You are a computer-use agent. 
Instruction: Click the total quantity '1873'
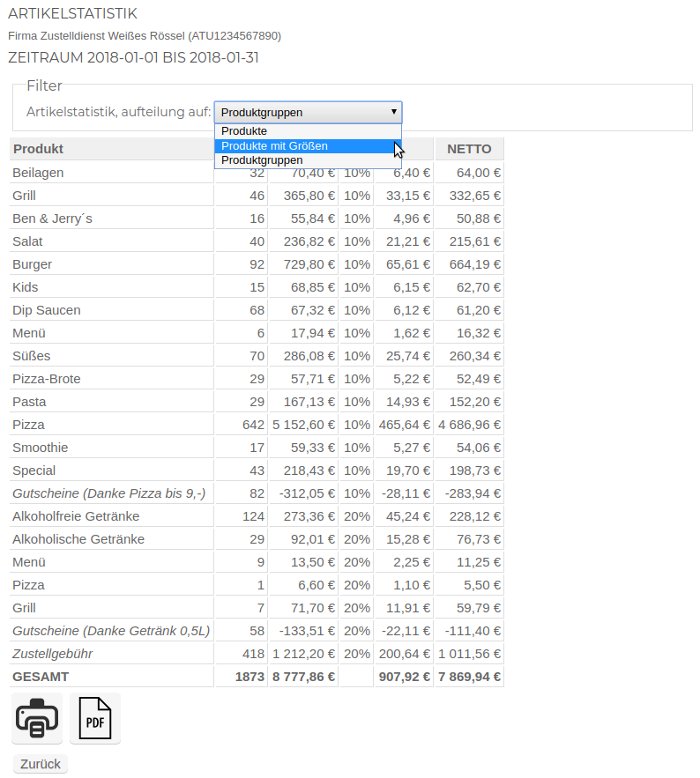point(250,677)
